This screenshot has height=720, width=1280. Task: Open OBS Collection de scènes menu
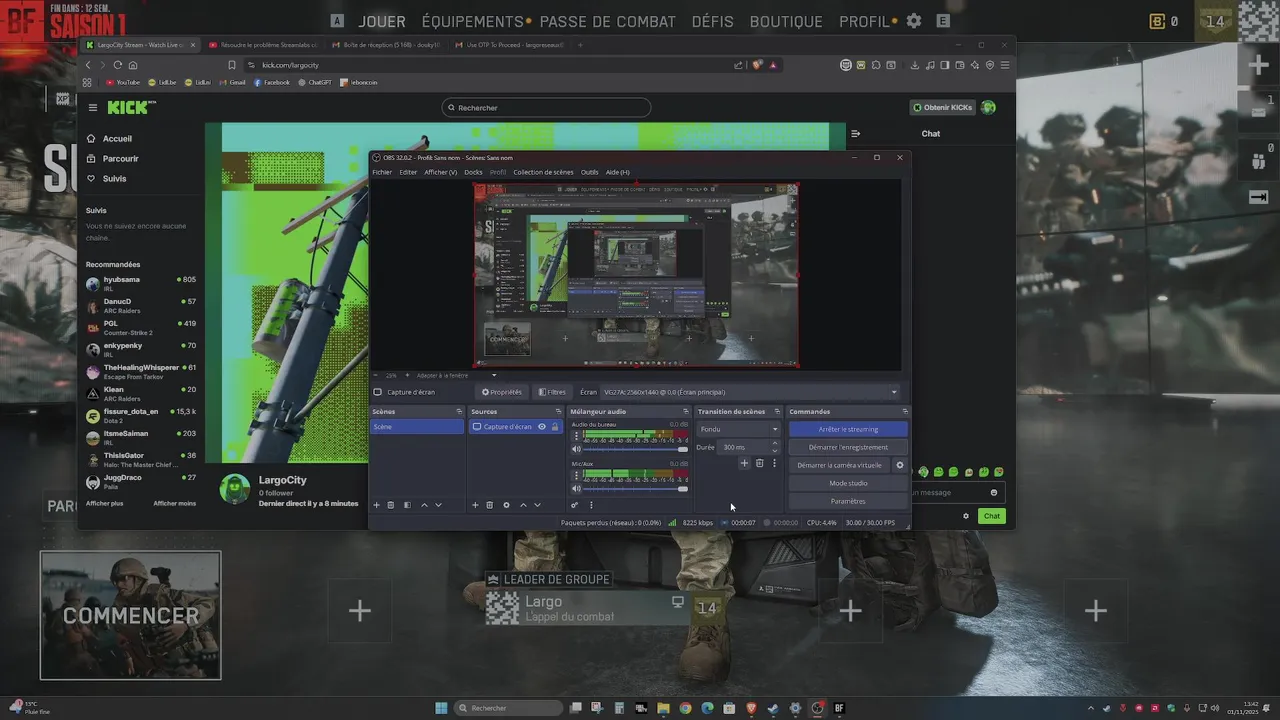[x=543, y=172]
